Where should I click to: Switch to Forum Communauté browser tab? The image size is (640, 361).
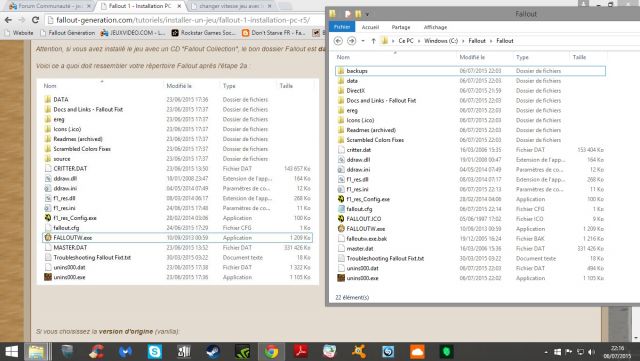[x=49, y=6]
